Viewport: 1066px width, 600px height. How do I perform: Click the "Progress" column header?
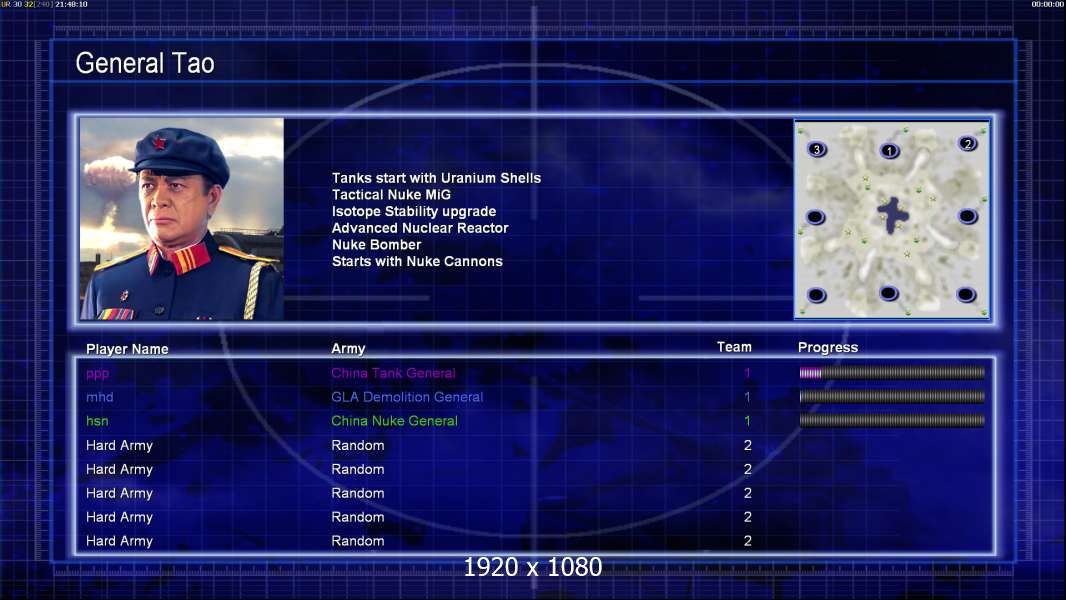828,347
